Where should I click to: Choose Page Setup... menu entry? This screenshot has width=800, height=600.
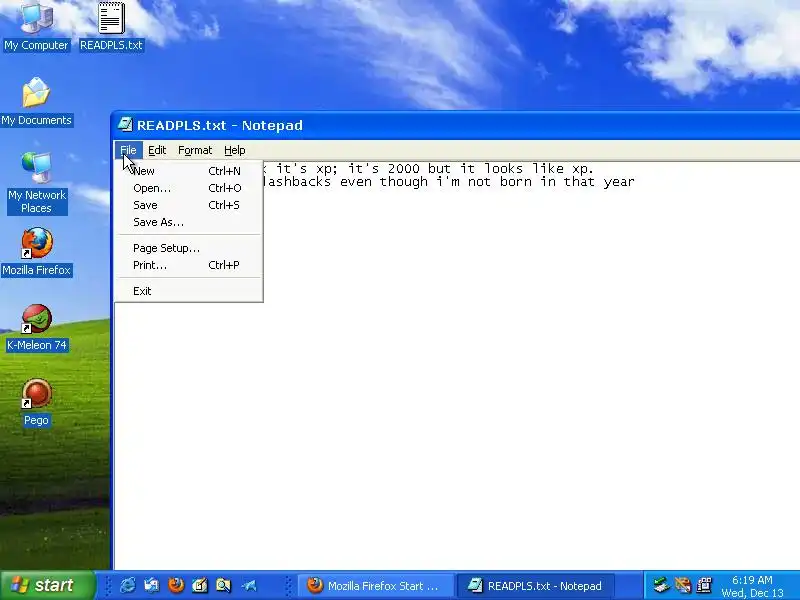(x=189, y=248)
